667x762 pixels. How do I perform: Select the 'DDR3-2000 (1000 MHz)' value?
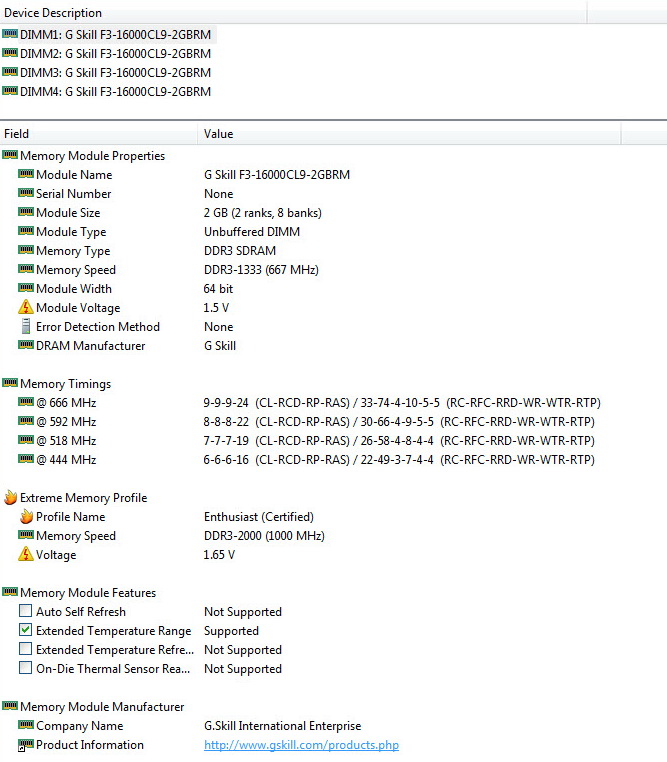[x=264, y=536]
